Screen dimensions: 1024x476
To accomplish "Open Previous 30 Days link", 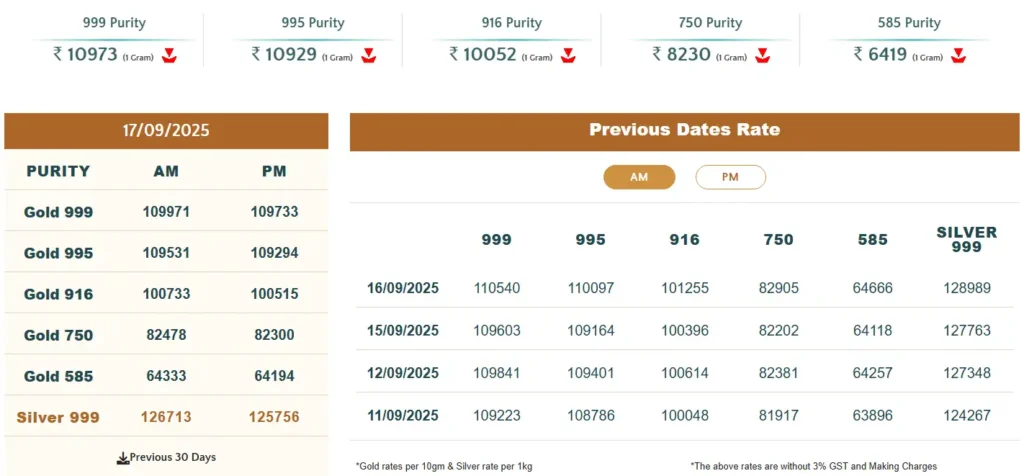I will (172, 458).
